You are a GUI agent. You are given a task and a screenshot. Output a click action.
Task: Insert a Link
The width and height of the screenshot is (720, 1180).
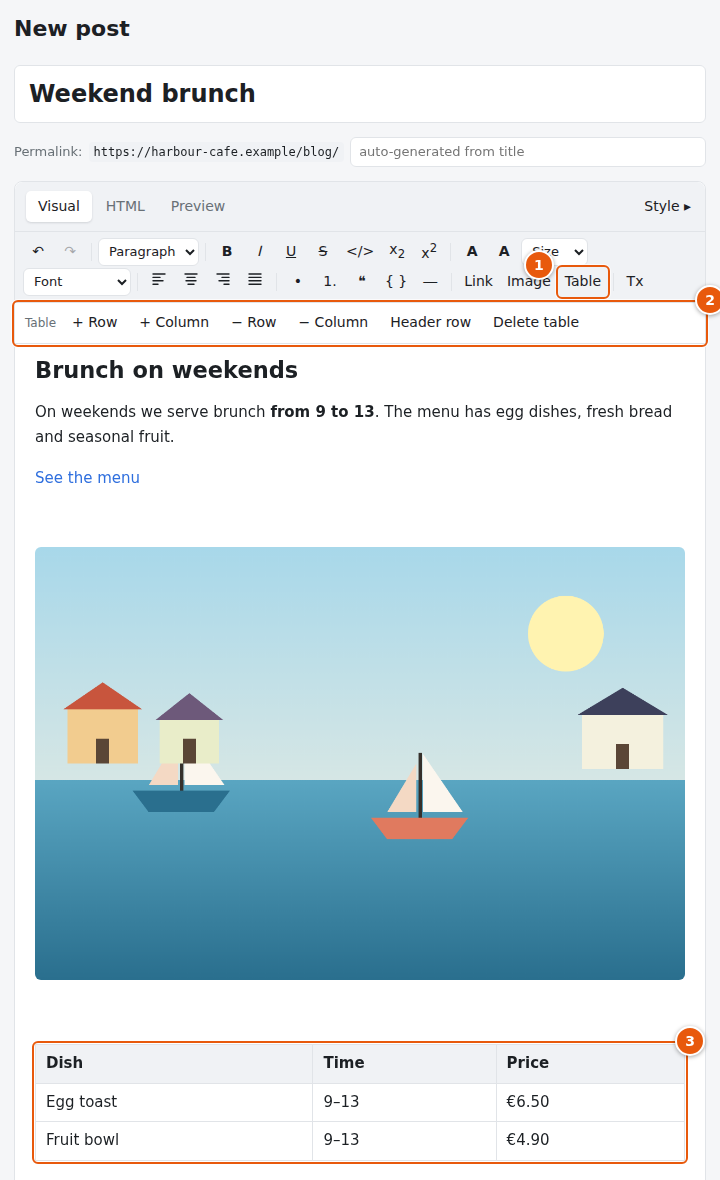point(478,281)
